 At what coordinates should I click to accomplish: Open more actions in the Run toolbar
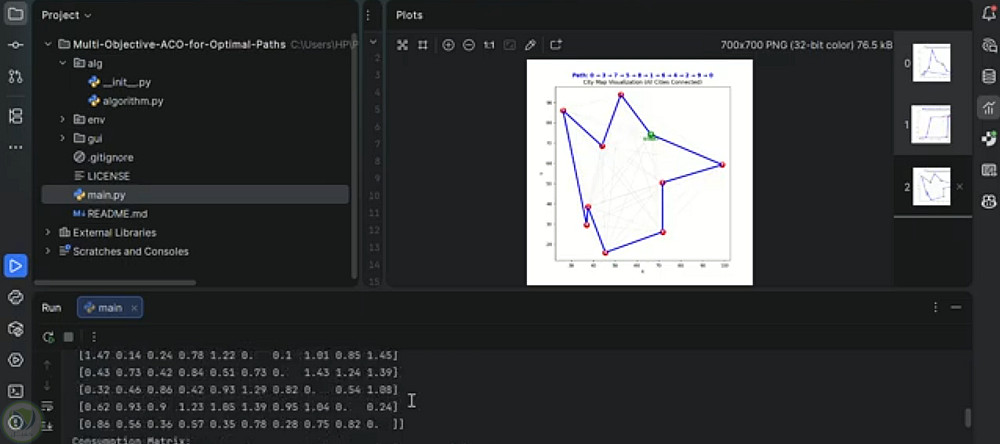[x=94, y=337]
